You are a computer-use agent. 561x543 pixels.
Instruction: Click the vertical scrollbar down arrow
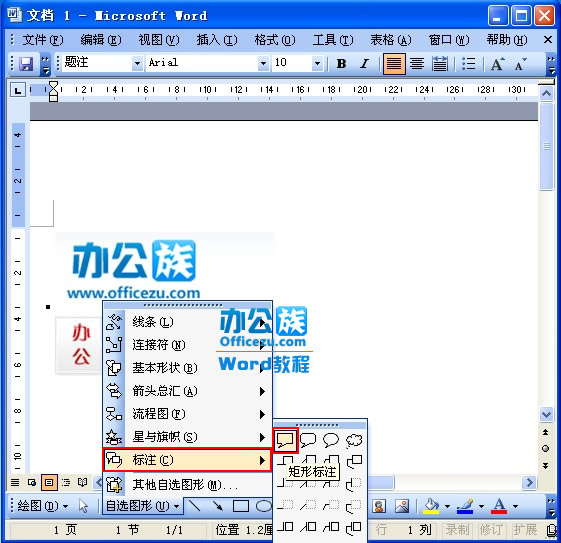[546, 415]
